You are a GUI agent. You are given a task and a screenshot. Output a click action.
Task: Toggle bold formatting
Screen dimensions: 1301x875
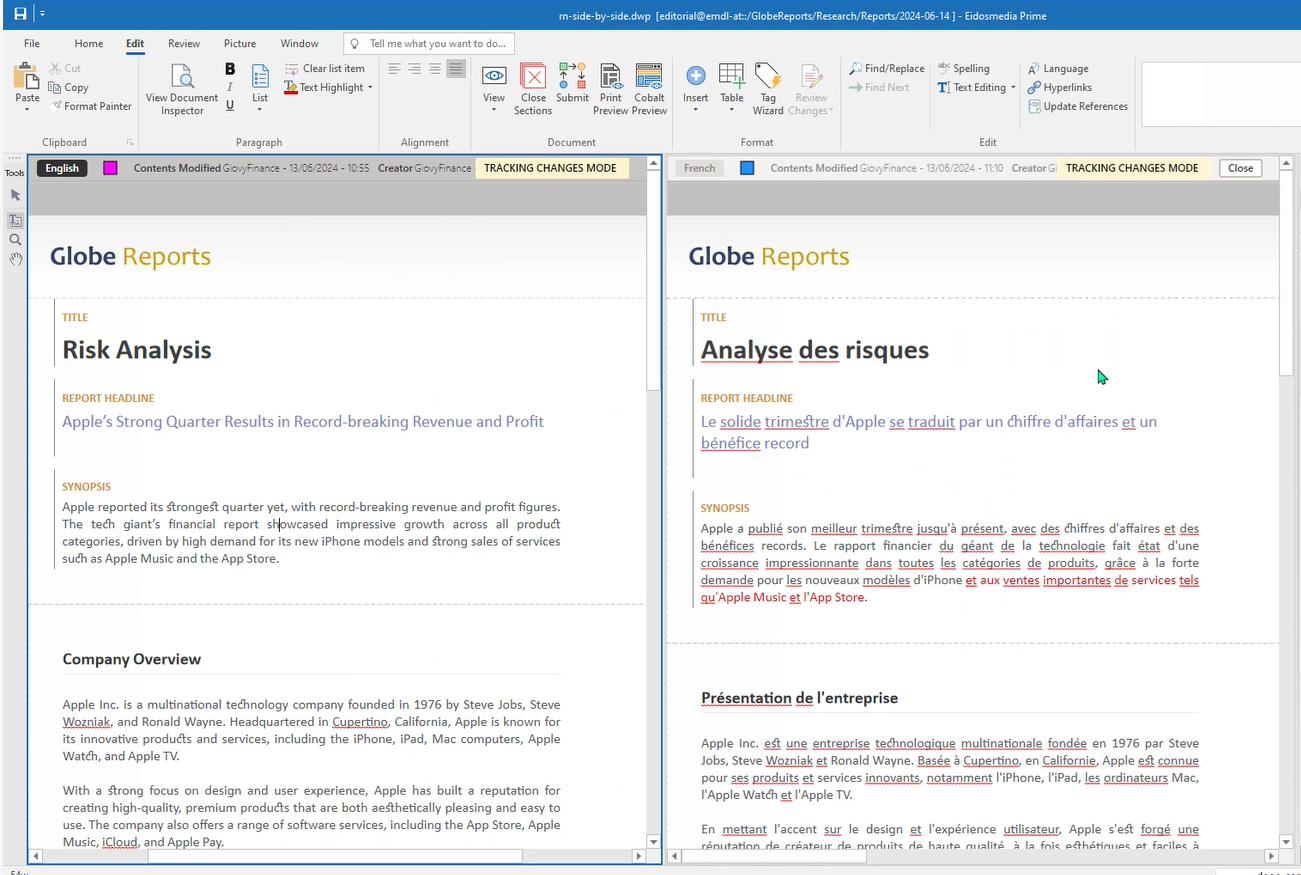pyautogui.click(x=230, y=69)
